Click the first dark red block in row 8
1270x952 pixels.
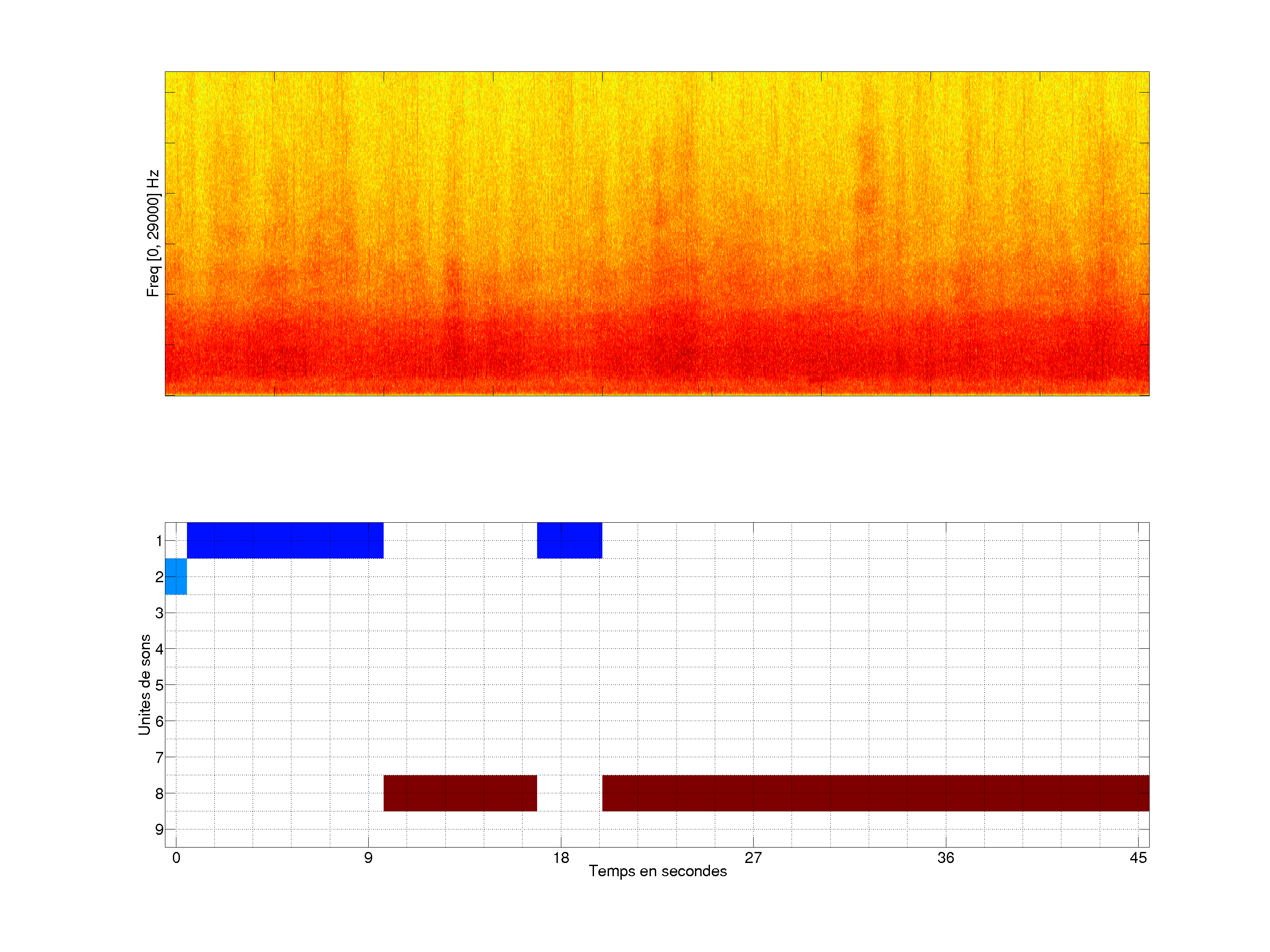[460, 793]
